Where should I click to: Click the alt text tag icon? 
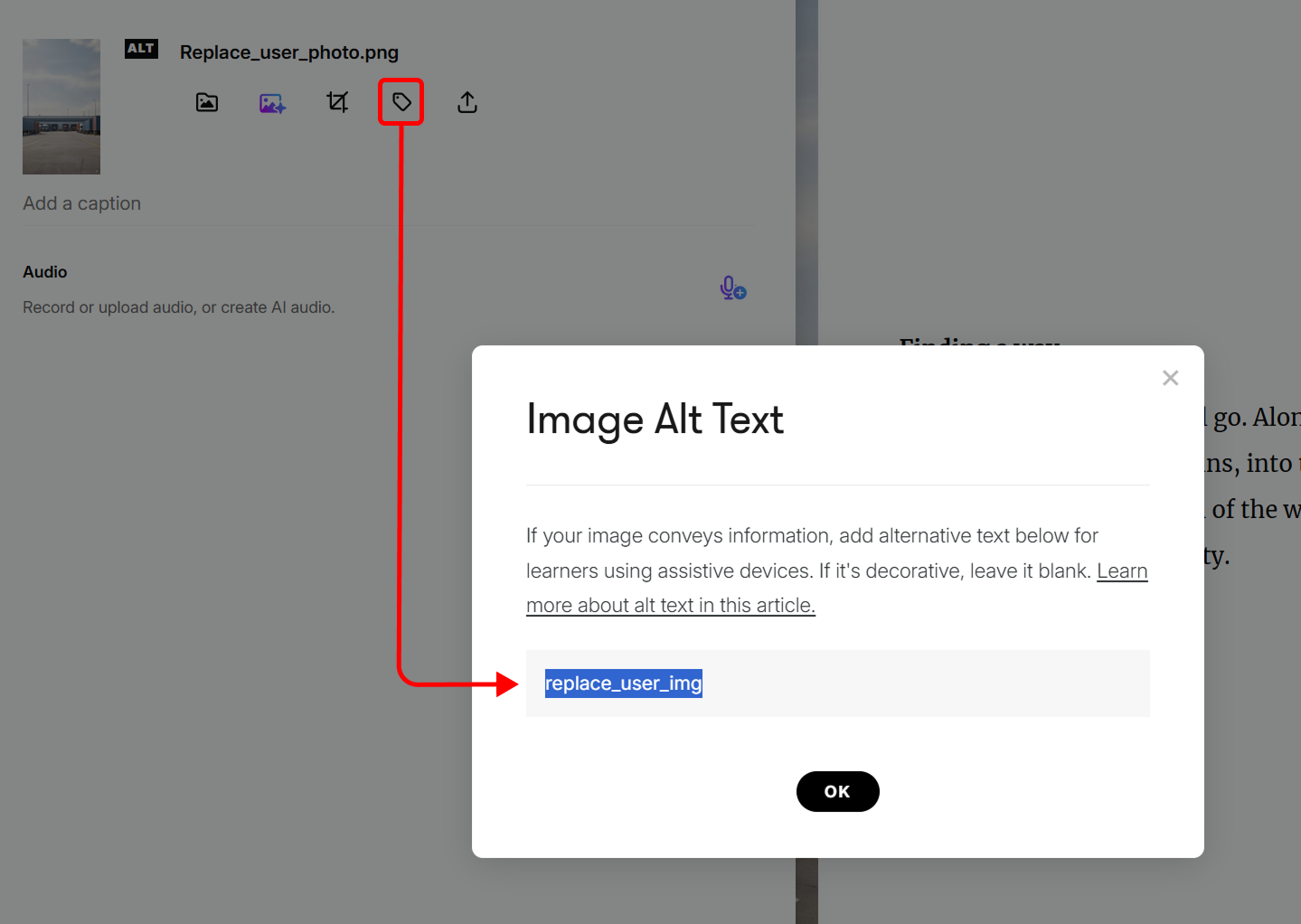point(401,102)
